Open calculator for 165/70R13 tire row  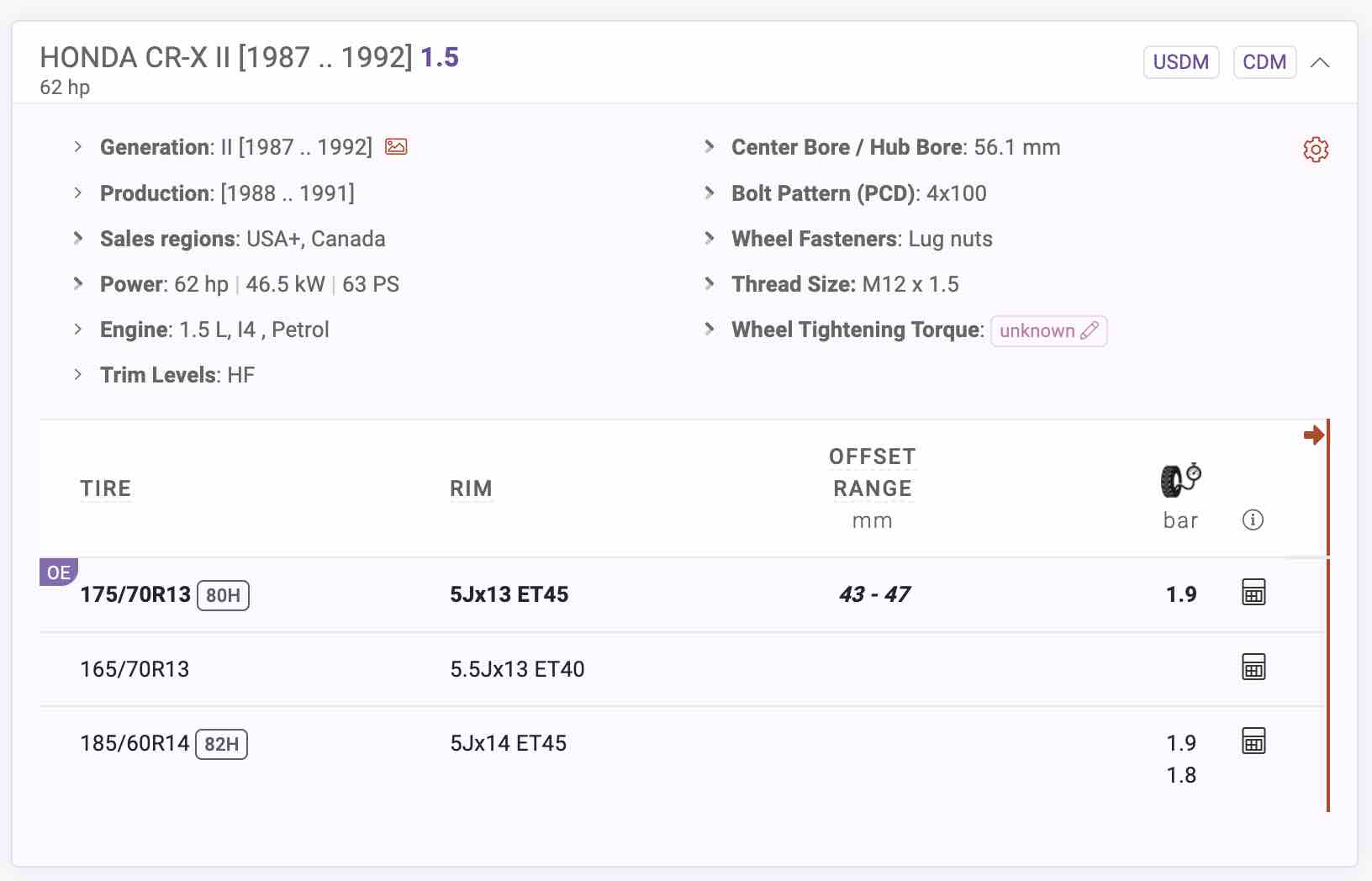click(x=1253, y=667)
